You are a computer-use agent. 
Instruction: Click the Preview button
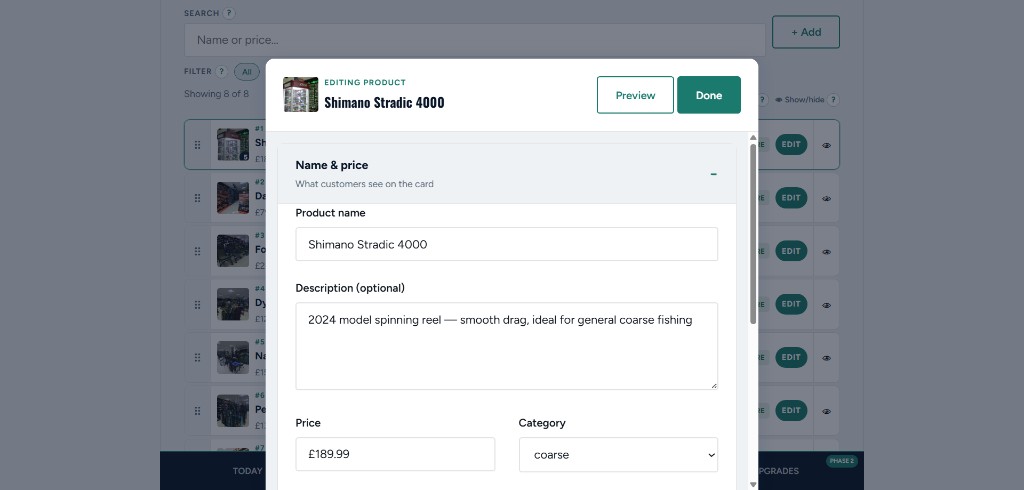635,95
